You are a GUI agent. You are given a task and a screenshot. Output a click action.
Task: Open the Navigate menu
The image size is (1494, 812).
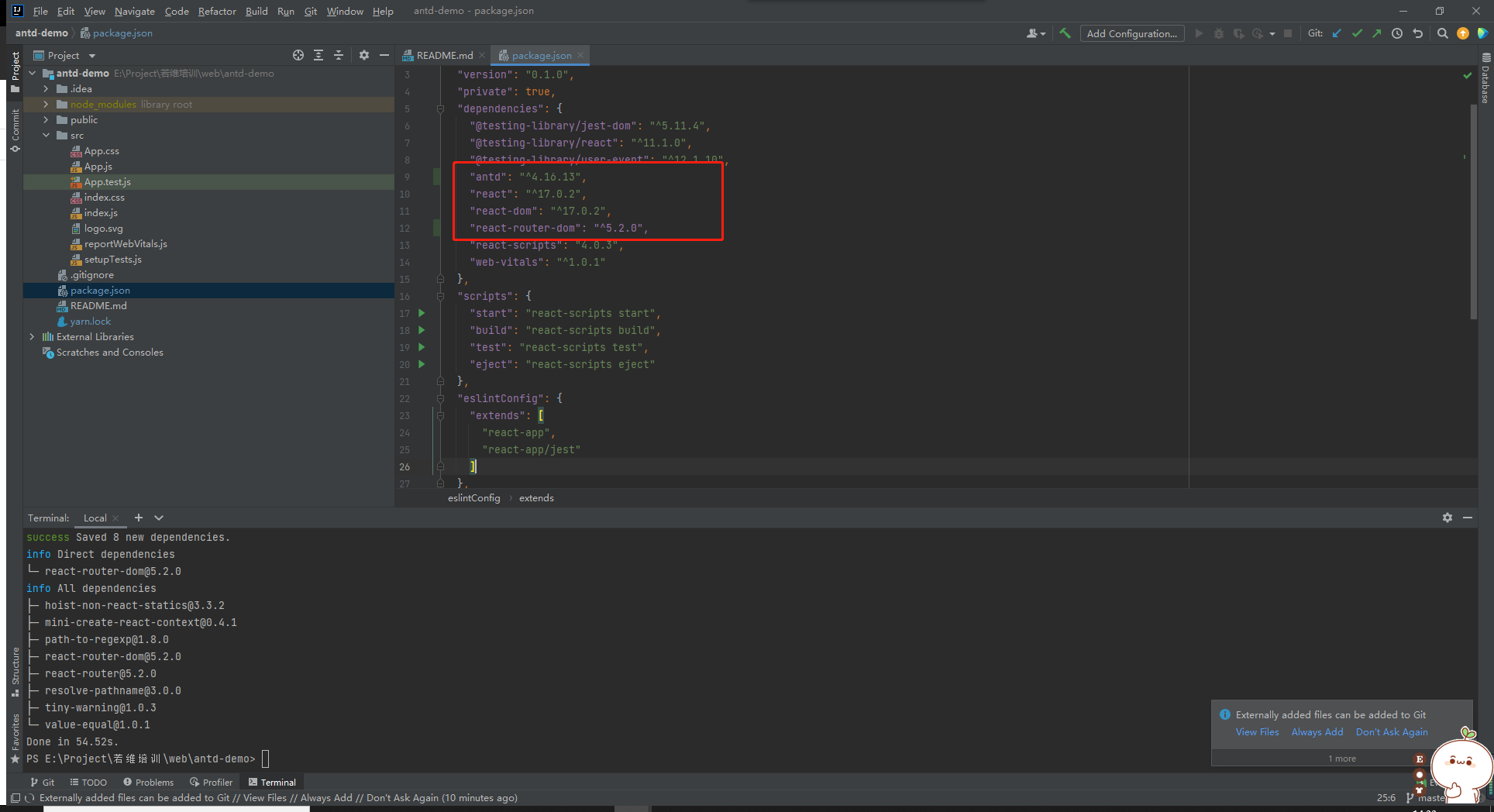coord(135,11)
